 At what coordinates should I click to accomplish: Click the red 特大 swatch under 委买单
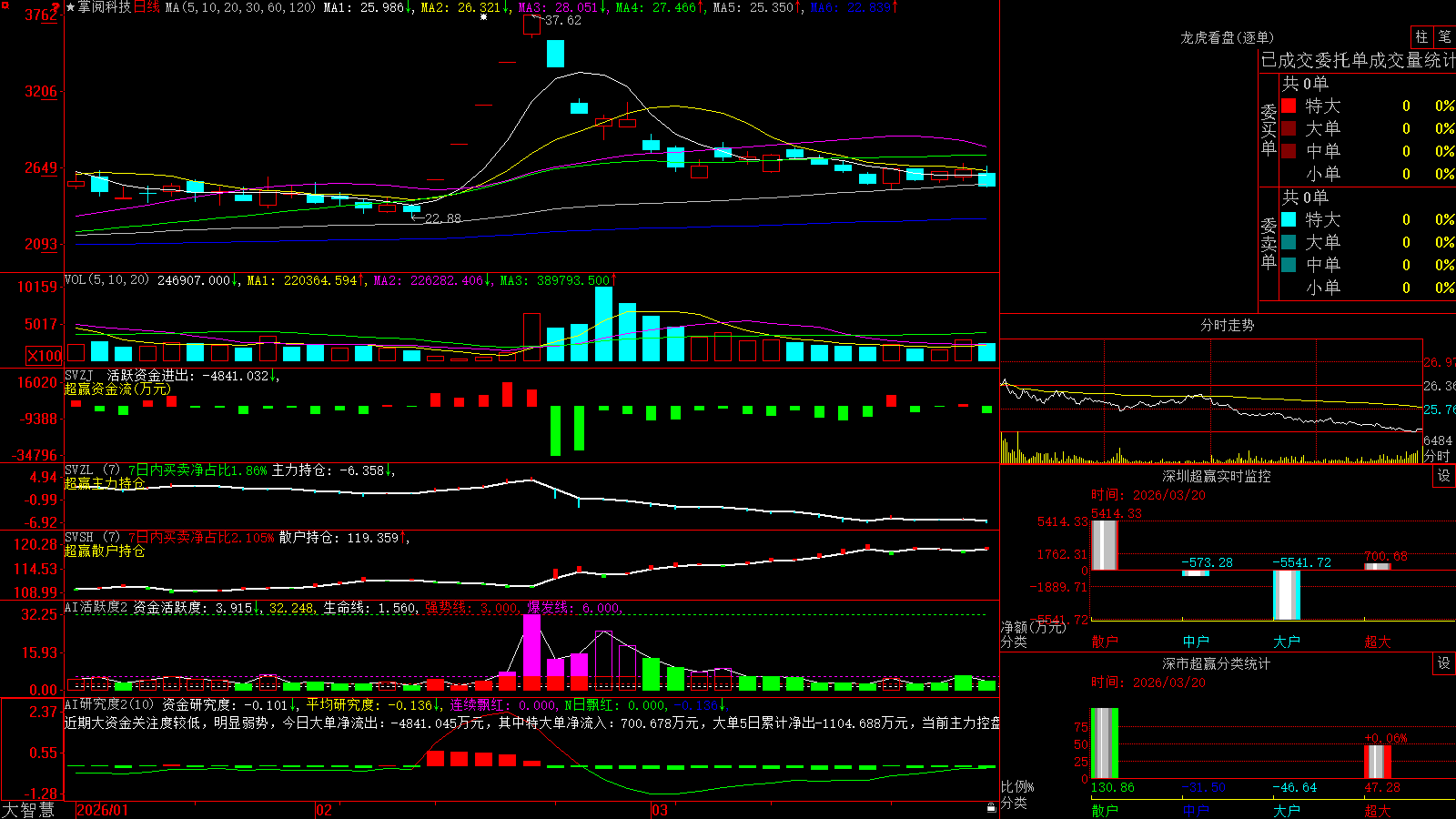click(x=1289, y=106)
